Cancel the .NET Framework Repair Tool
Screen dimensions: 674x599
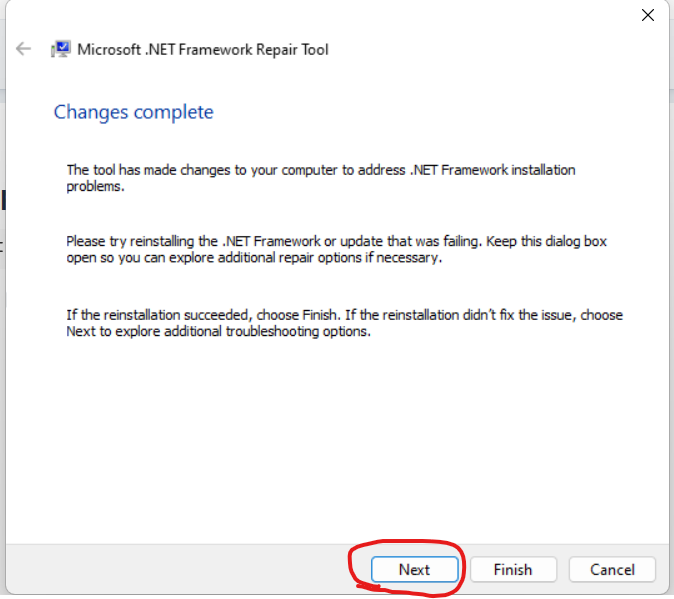pos(612,569)
